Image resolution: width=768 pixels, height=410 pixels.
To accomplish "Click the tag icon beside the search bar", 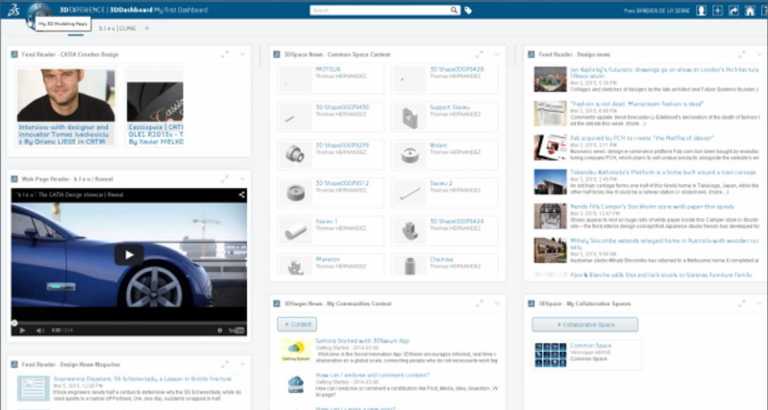I will 469,10.
